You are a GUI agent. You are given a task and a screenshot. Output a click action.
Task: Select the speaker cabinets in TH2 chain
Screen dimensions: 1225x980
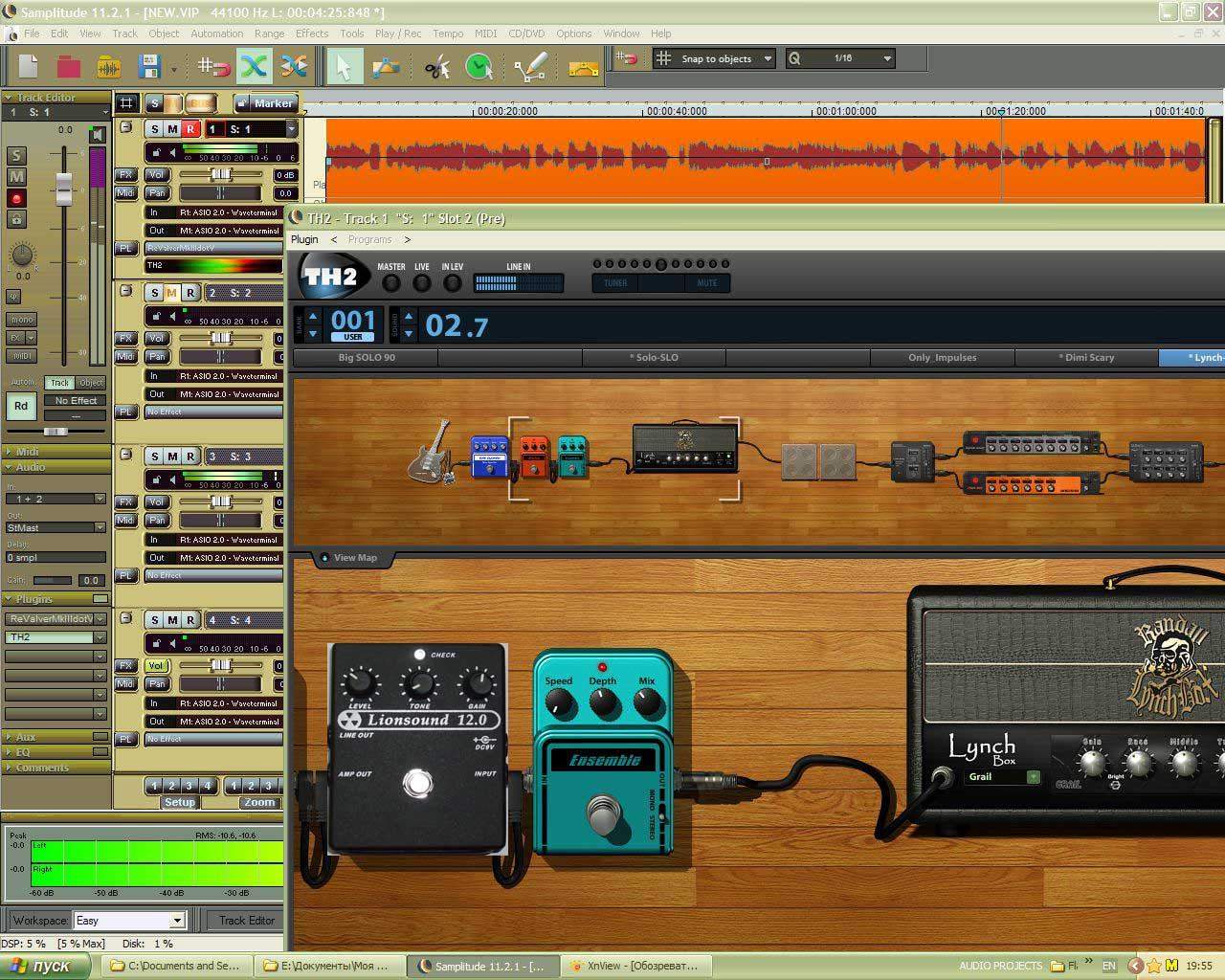point(818,461)
